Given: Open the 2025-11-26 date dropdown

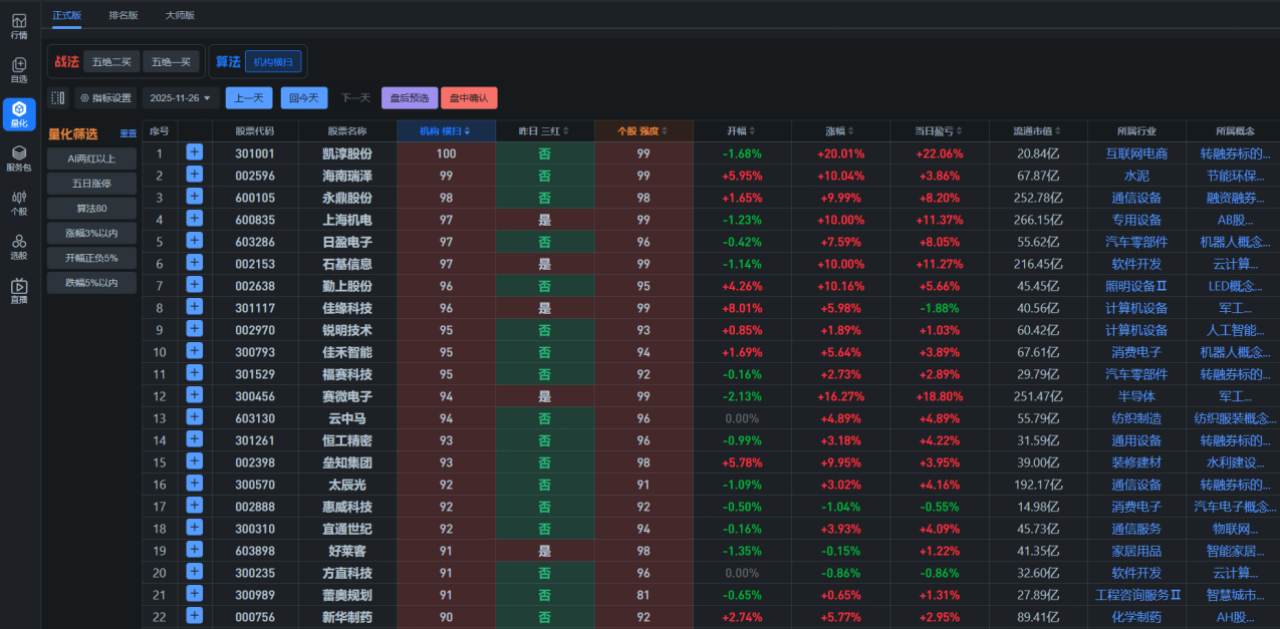Looking at the screenshot, I should (x=180, y=98).
